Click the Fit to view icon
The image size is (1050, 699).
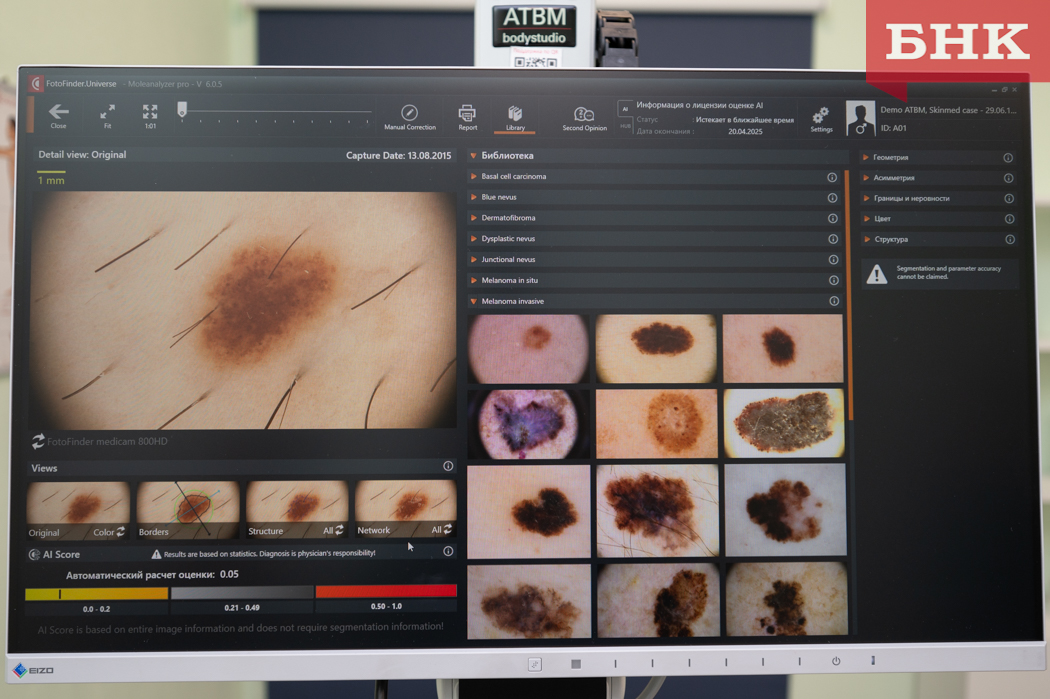pyautogui.click(x=107, y=113)
